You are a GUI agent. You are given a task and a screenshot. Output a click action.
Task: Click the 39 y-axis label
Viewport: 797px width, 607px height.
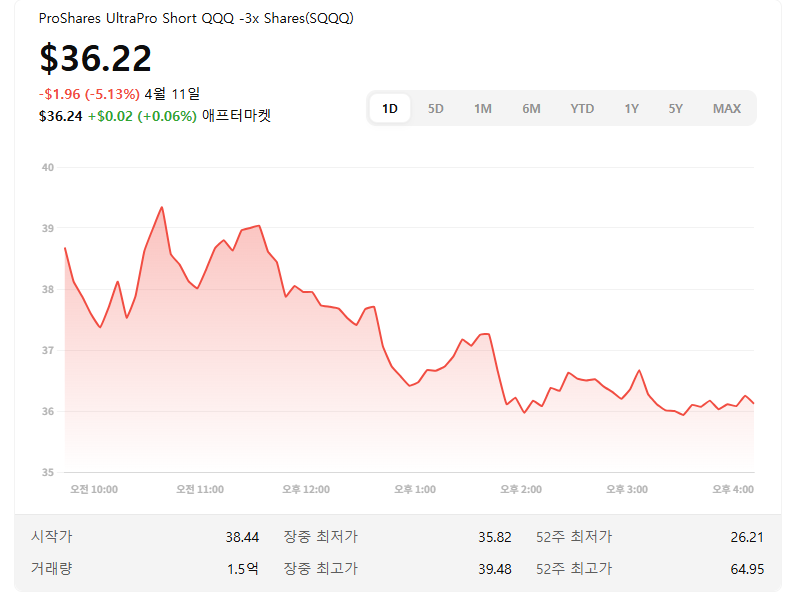click(x=48, y=228)
